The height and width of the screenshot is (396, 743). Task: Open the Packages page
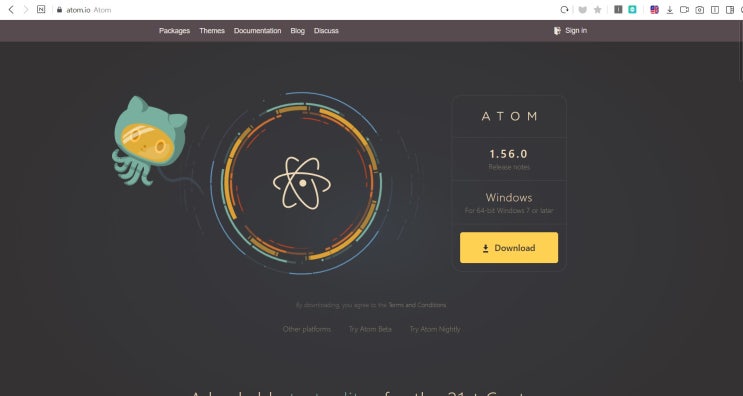click(x=174, y=30)
